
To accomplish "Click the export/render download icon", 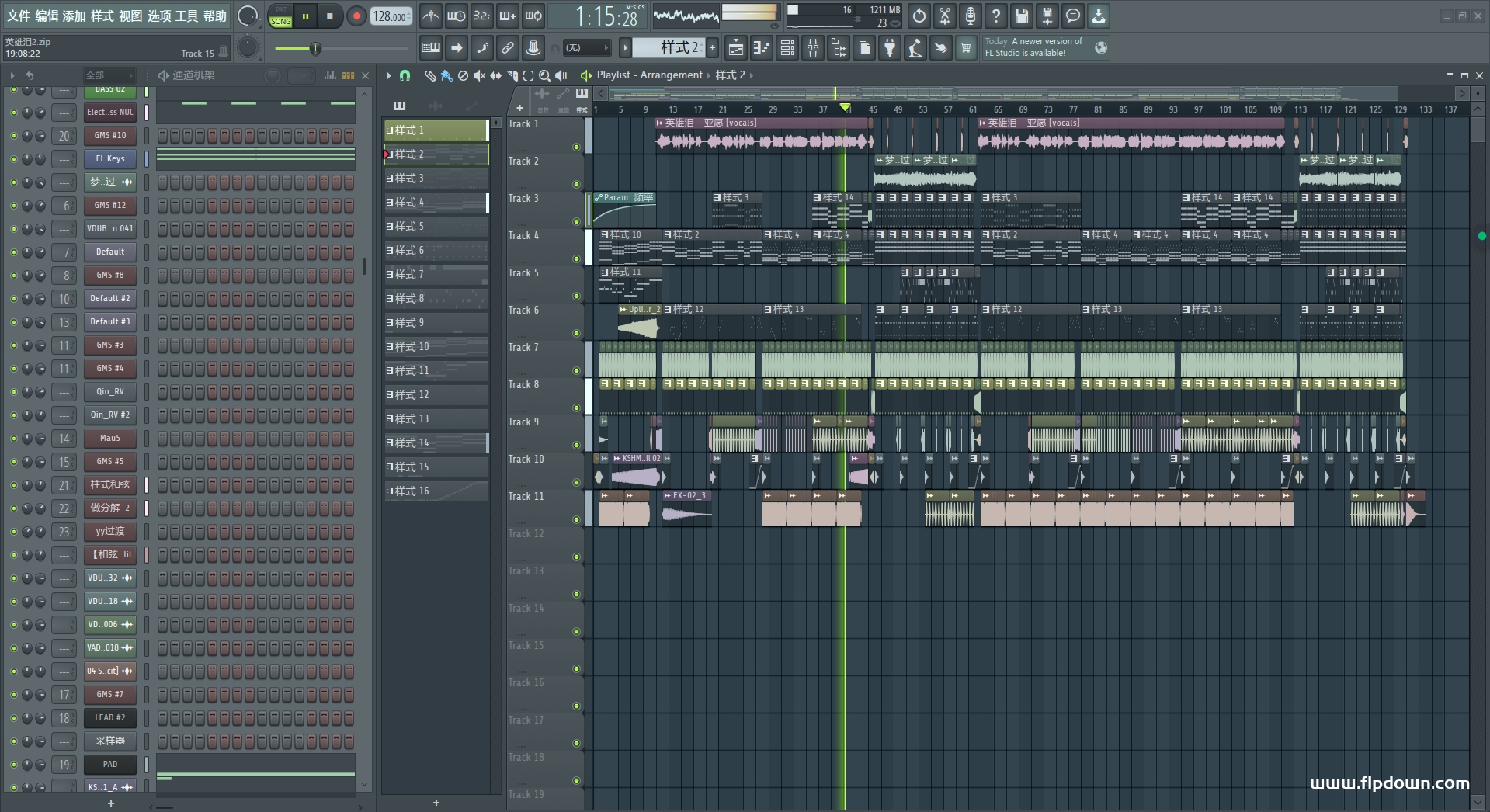I will tap(1099, 16).
